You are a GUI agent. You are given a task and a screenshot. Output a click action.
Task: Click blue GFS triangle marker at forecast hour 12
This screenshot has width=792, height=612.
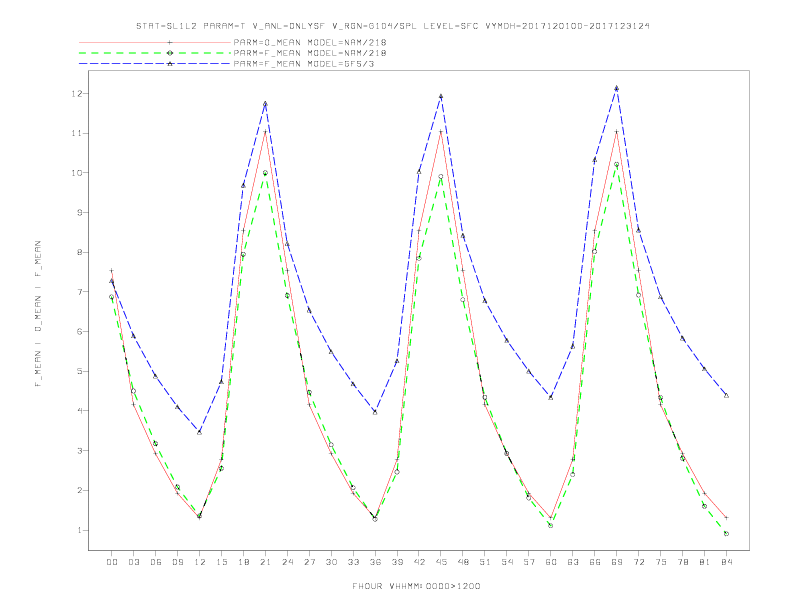200,432
